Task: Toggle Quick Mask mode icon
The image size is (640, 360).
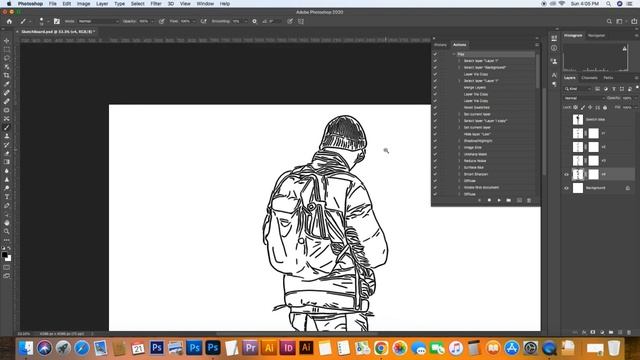Action: click(x=7, y=267)
